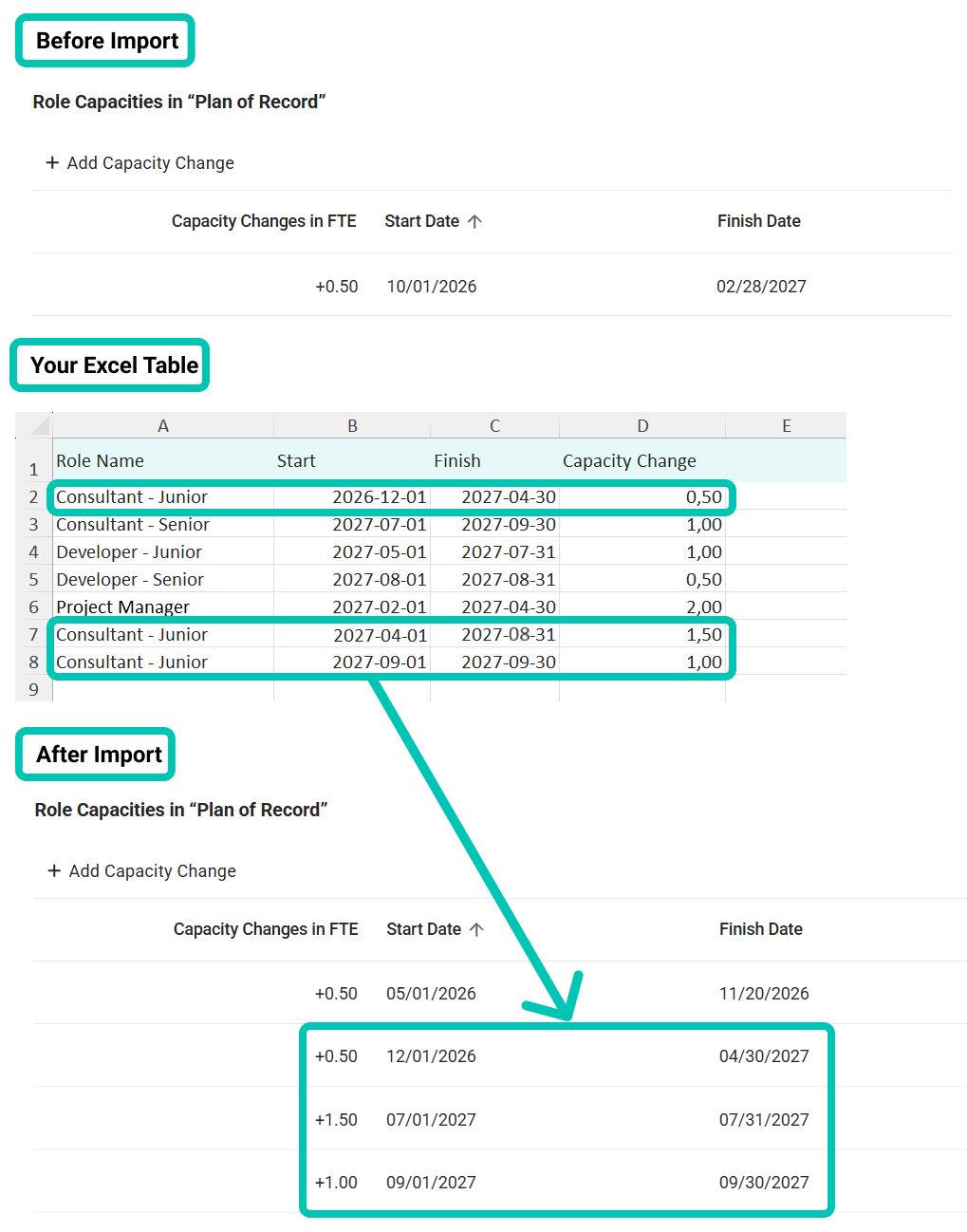Click the 'Developer - Junior' cell
Viewport: 967px width, 1232px height.
point(163,551)
